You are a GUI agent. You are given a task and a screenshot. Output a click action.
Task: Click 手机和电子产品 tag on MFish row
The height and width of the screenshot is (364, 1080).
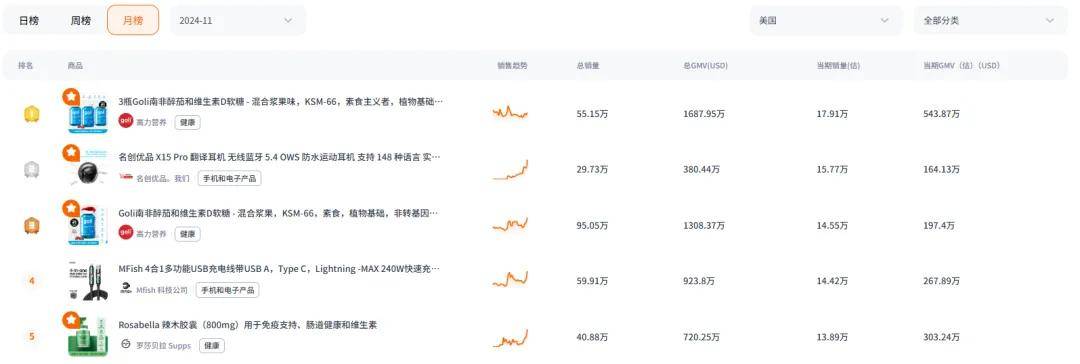[x=227, y=290]
